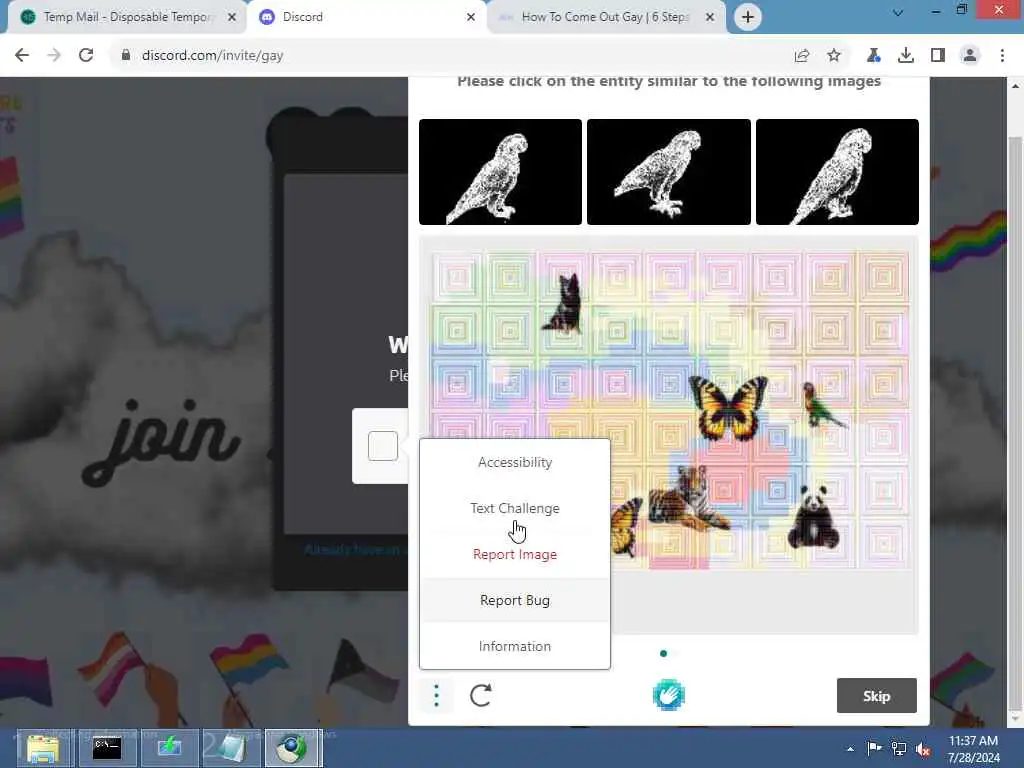The image size is (1024, 768).
Task: Show hidden system tray icons
Action: [850, 749]
